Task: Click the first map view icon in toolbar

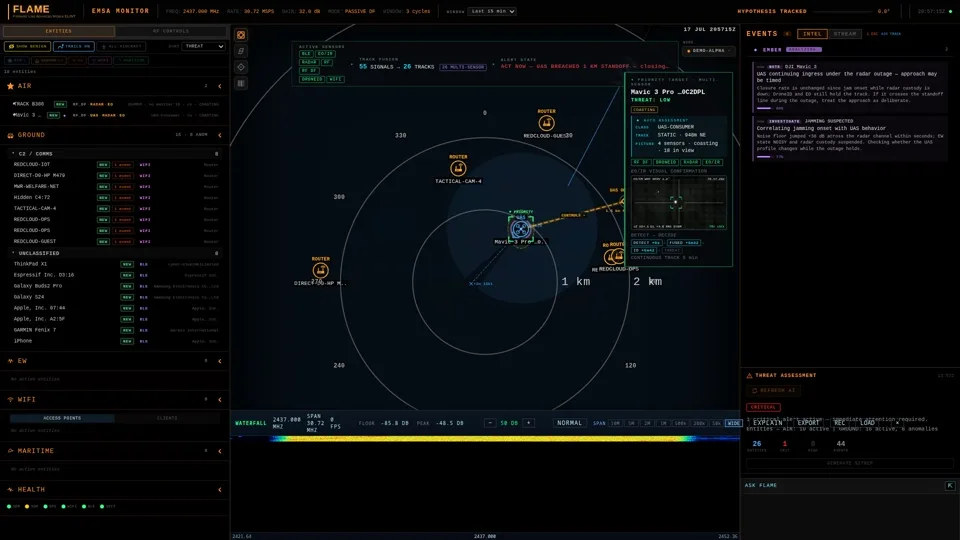Action: click(241, 36)
